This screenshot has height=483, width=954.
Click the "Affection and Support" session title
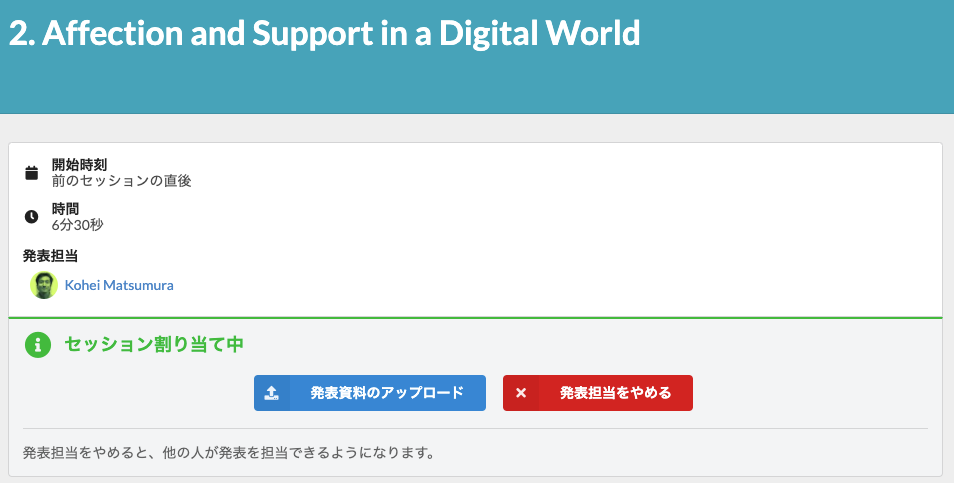pyautogui.click(x=324, y=34)
